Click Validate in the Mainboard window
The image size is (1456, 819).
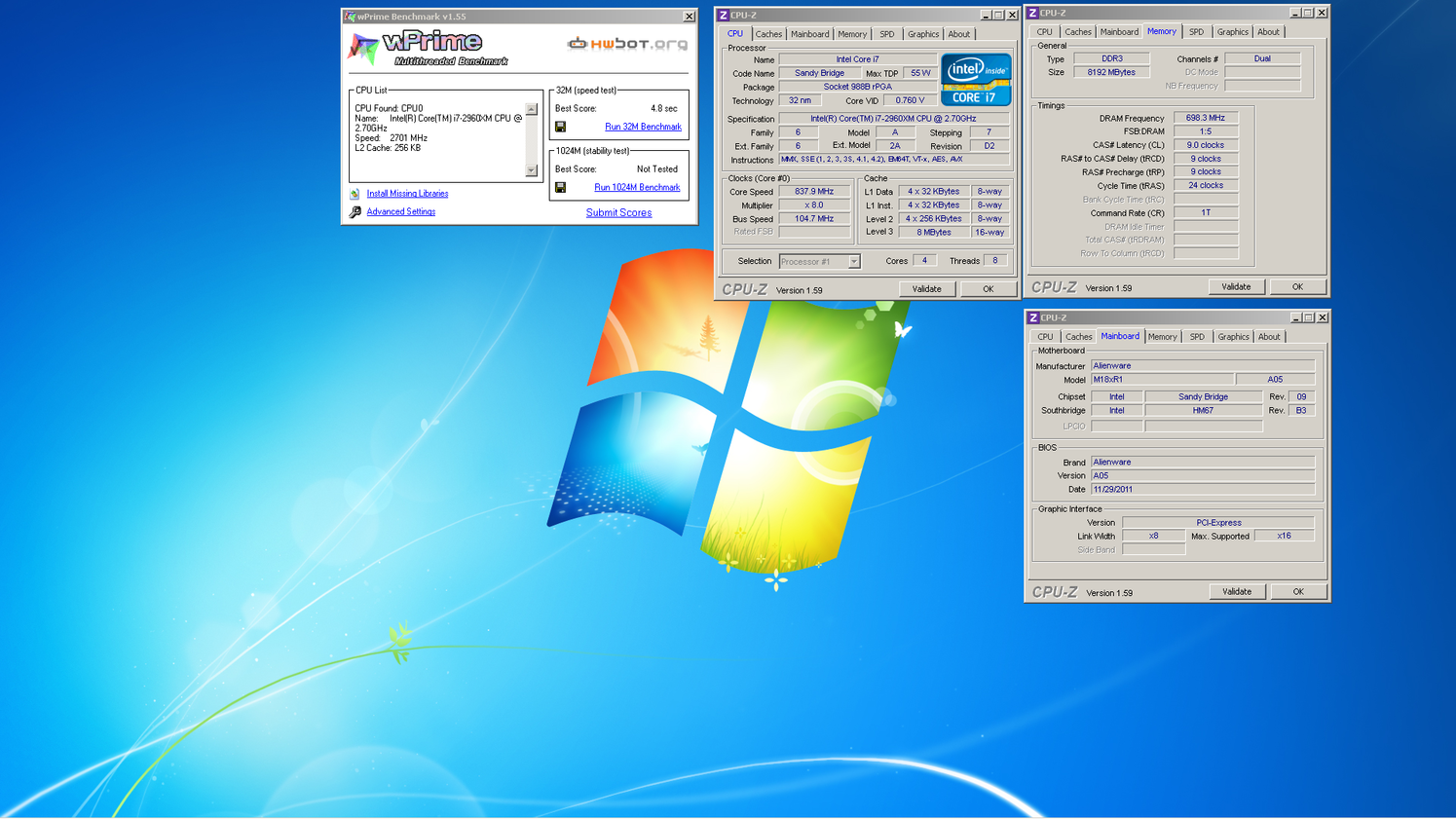pos(1237,592)
